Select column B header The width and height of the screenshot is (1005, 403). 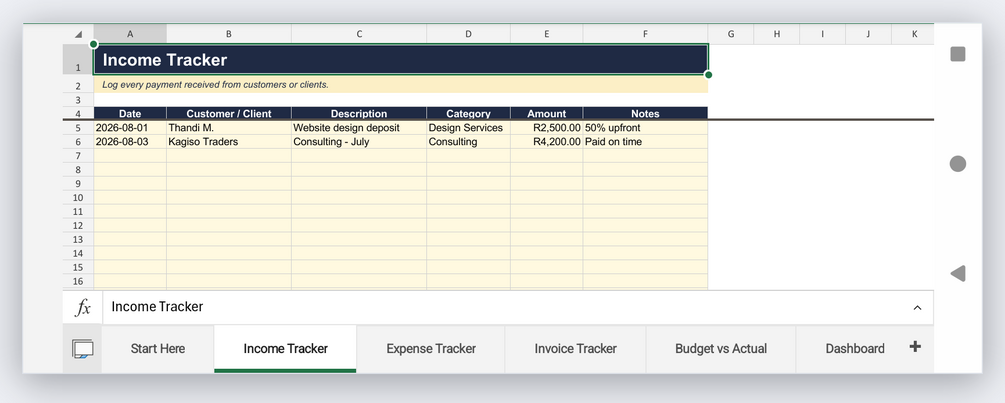(x=229, y=34)
